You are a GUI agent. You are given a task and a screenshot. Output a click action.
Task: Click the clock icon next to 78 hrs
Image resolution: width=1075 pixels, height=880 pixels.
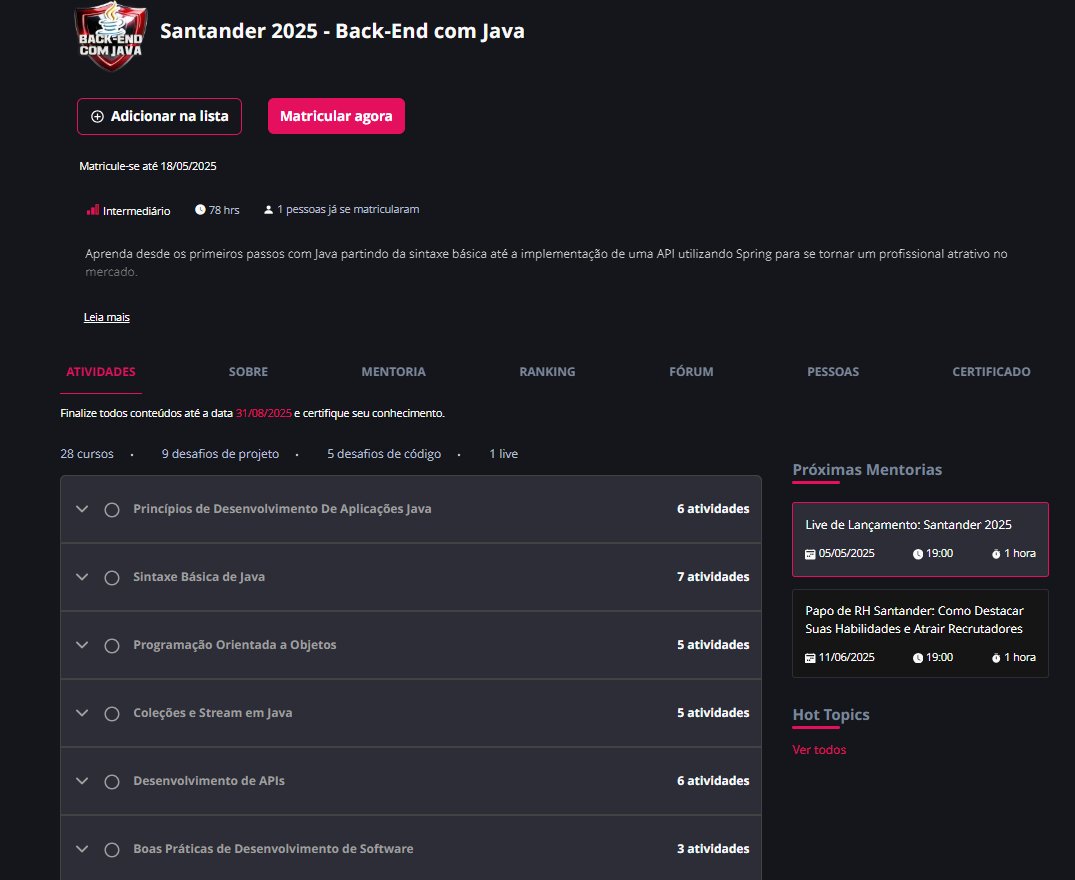200,209
